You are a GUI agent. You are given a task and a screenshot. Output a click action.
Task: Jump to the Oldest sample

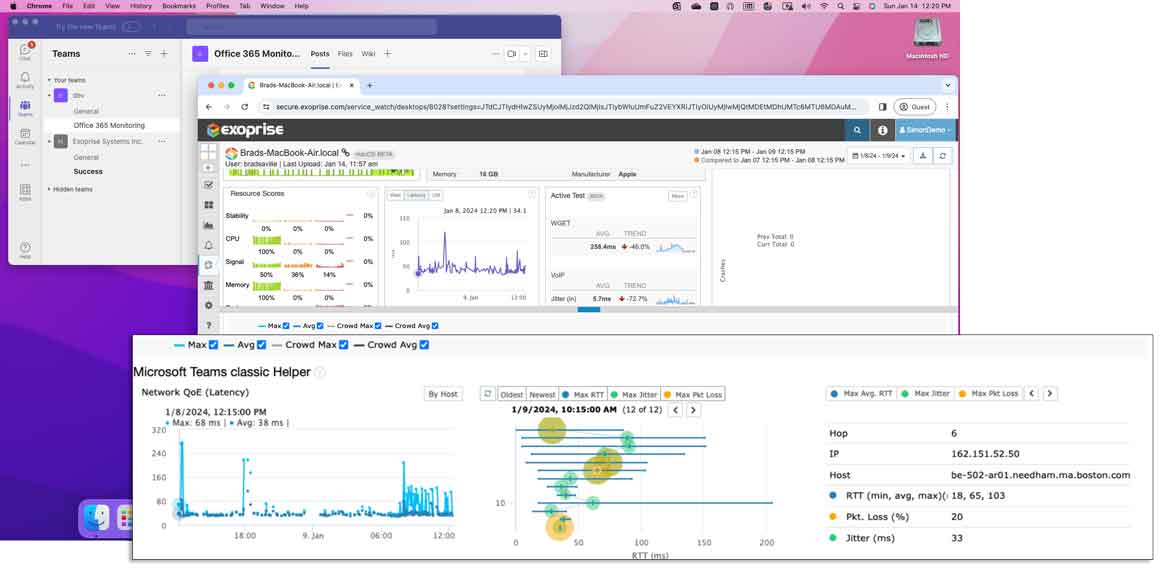pos(511,394)
